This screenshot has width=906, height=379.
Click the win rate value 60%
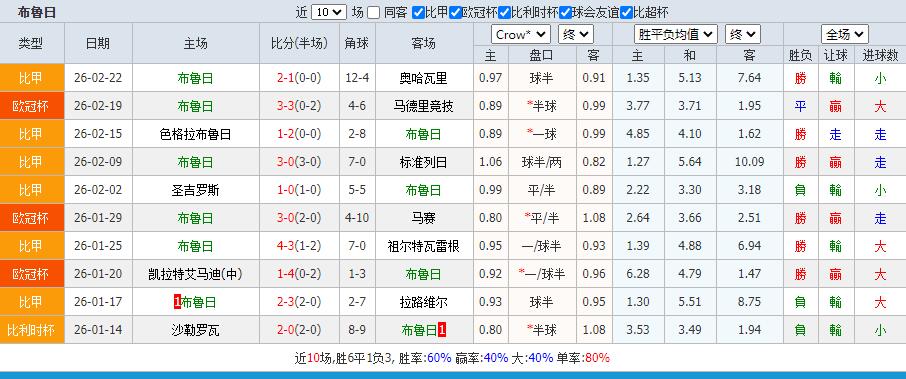[x=439, y=358]
